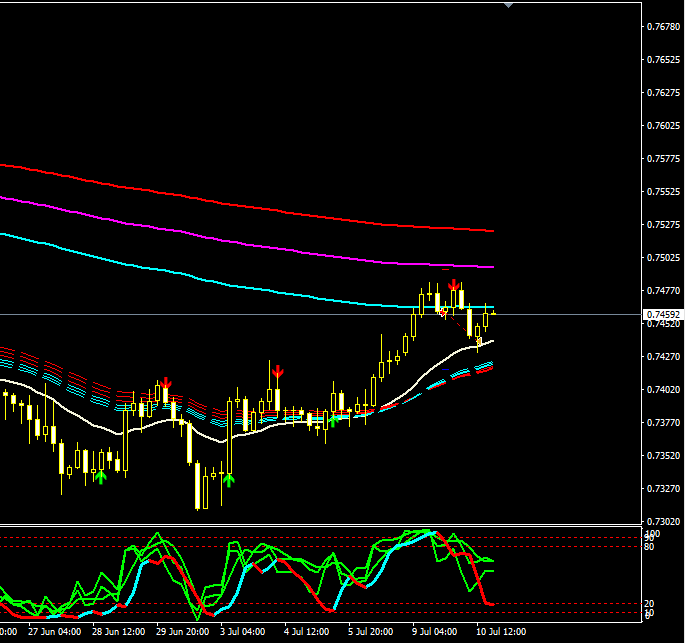Image resolution: width=686 pixels, height=643 pixels.
Task: Click the red down arrow near 29 Jun 20:00
Action: 165,382
